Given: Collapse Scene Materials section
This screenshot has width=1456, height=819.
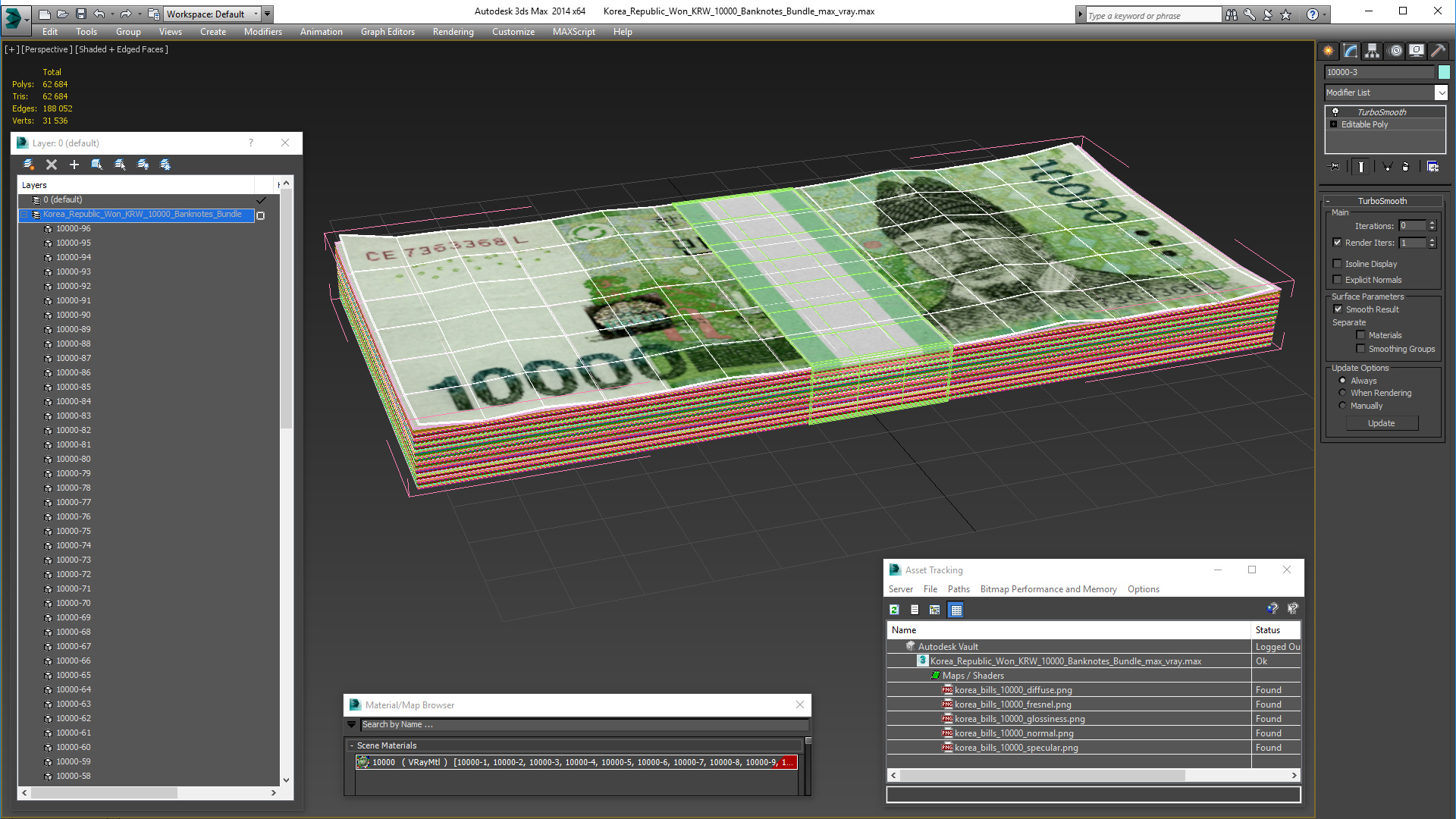Looking at the screenshot, I should pos(351,746).
